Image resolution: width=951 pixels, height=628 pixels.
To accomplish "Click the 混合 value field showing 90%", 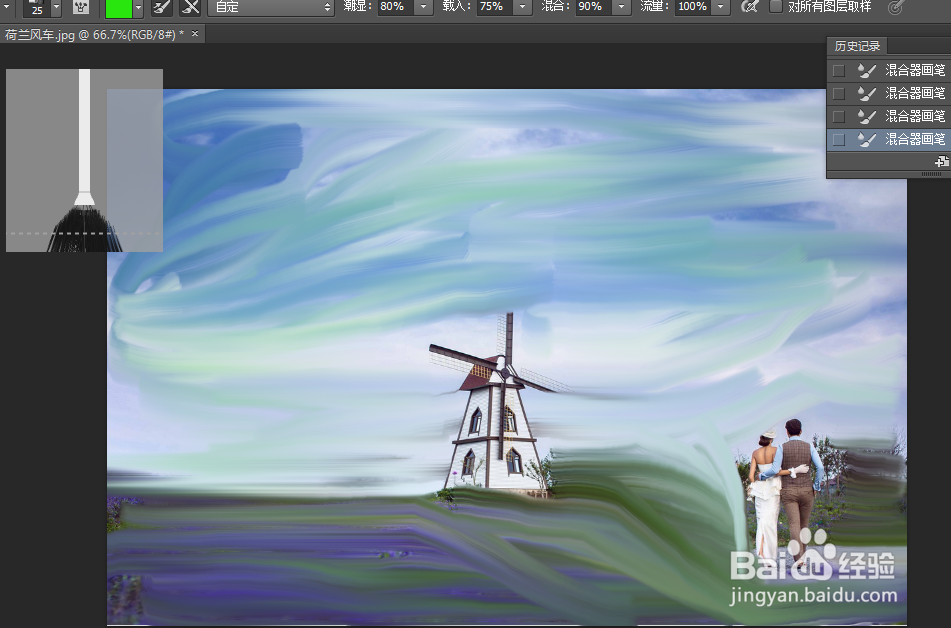I will (594, 7).
